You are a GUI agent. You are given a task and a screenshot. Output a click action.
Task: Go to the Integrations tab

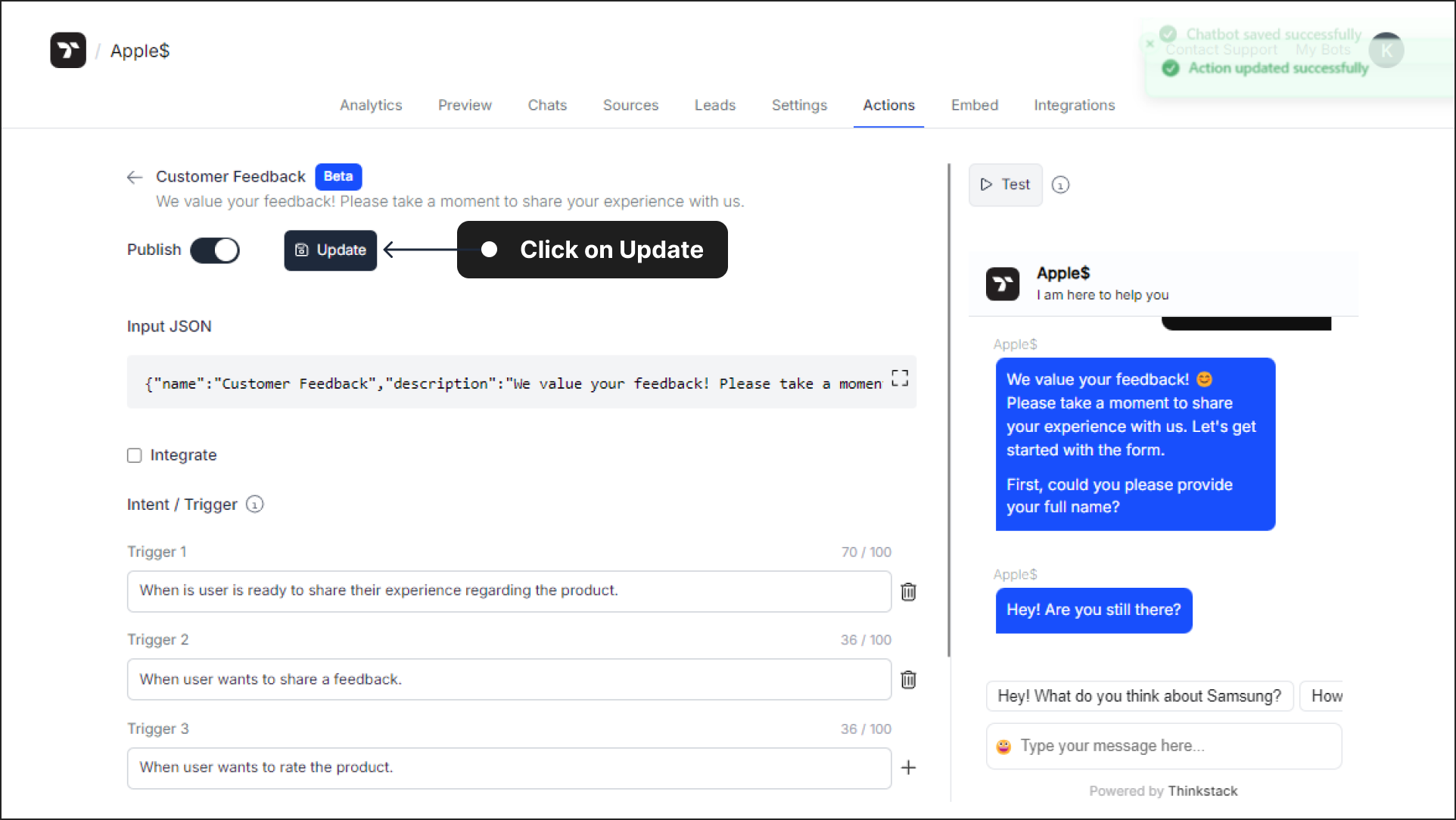pyautogui.click(x=1075, y=105)
